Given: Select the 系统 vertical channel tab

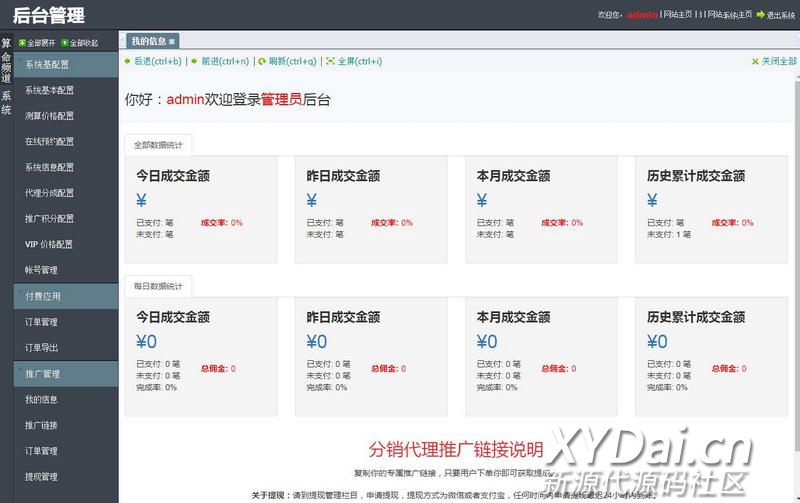Looking at the screenshot, I should pyautogui.click(x=6, y=103).
